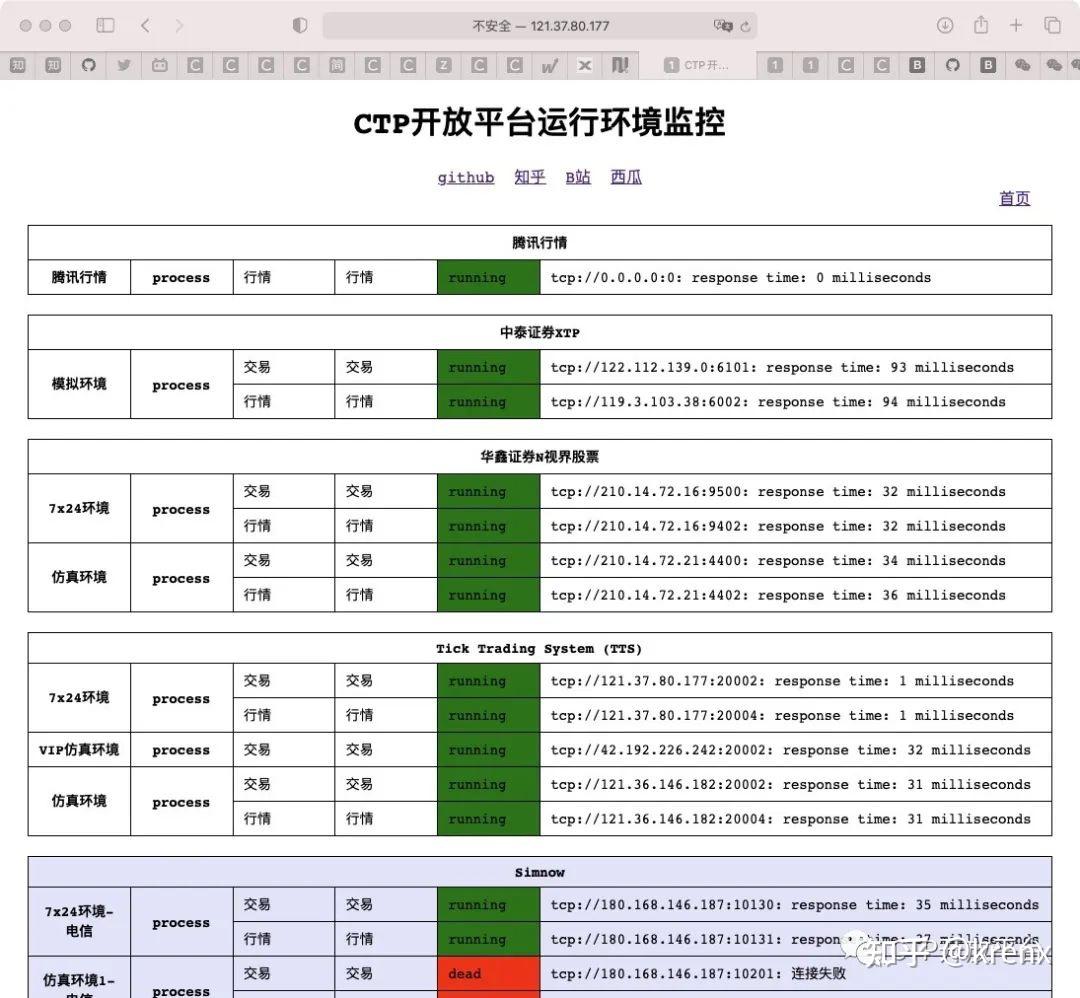Open the 知乎 link

point(530,178)
